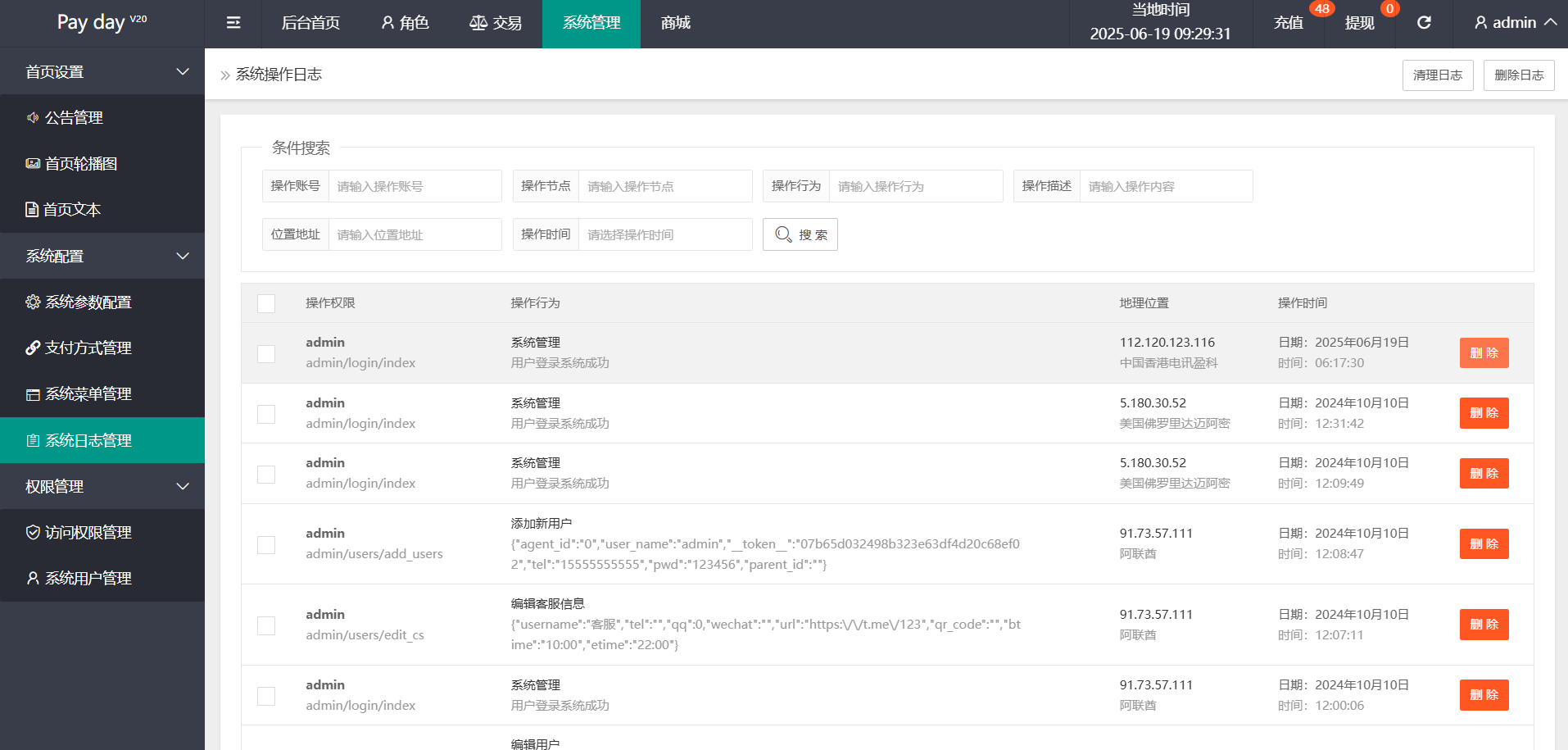The height and width of the screenshot is (750, 1568).
Task: Click the 提现 badge showing 0
Action: pos(1389,9)
